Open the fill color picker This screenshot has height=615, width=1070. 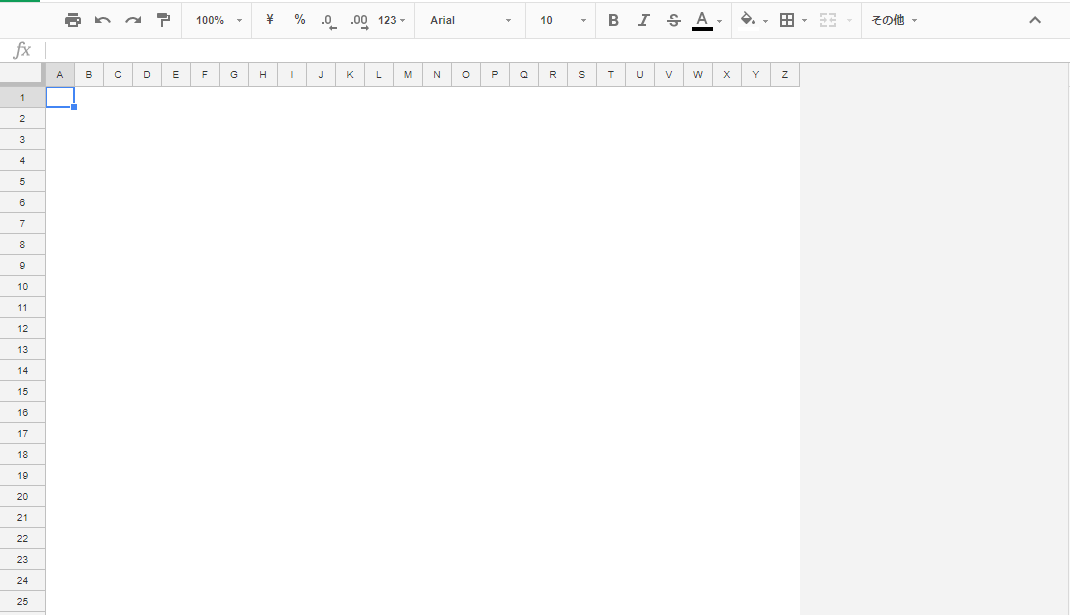click(753, 20)
